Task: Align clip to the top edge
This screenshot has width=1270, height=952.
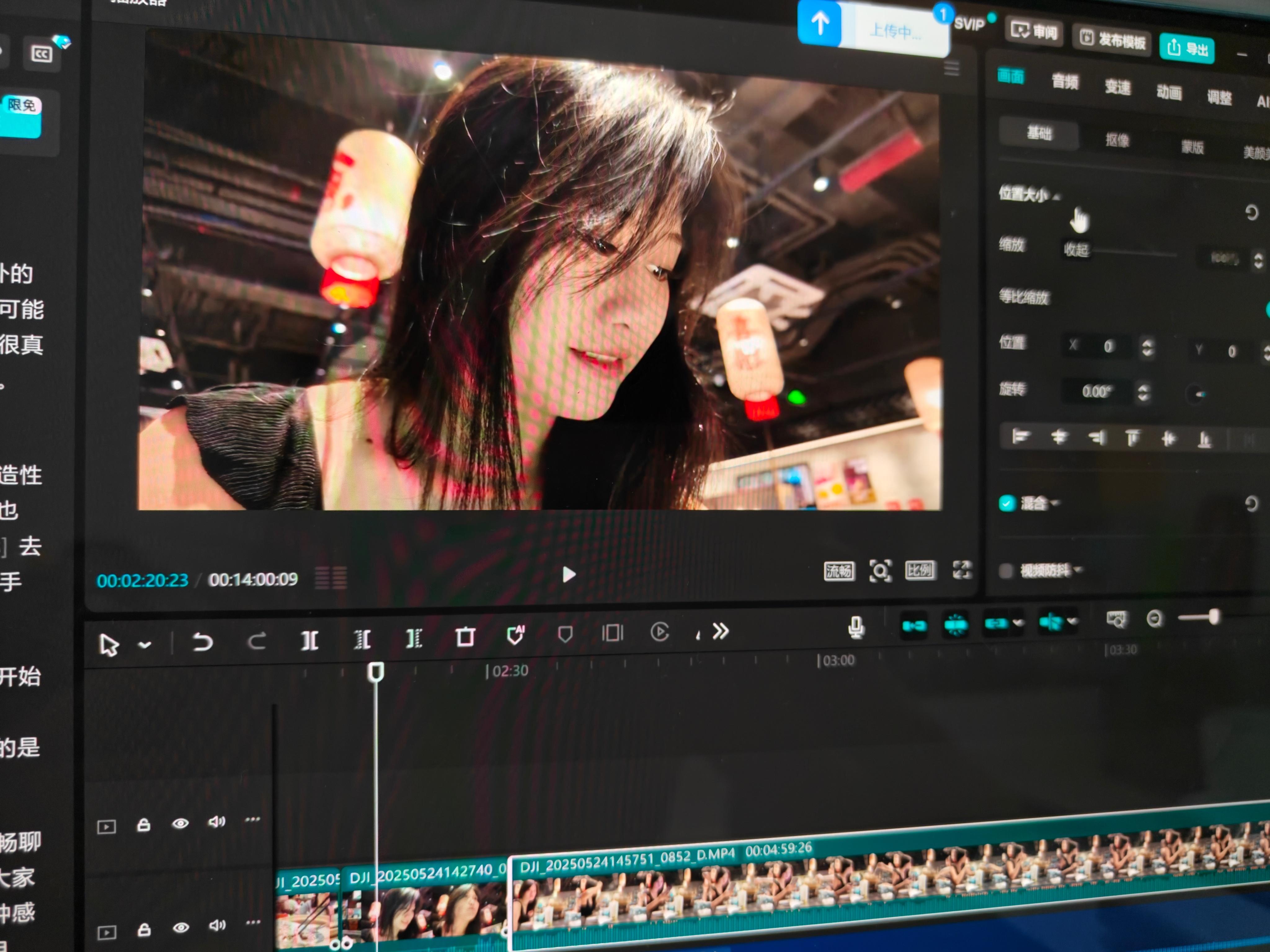Action: tap(1132, 439)
